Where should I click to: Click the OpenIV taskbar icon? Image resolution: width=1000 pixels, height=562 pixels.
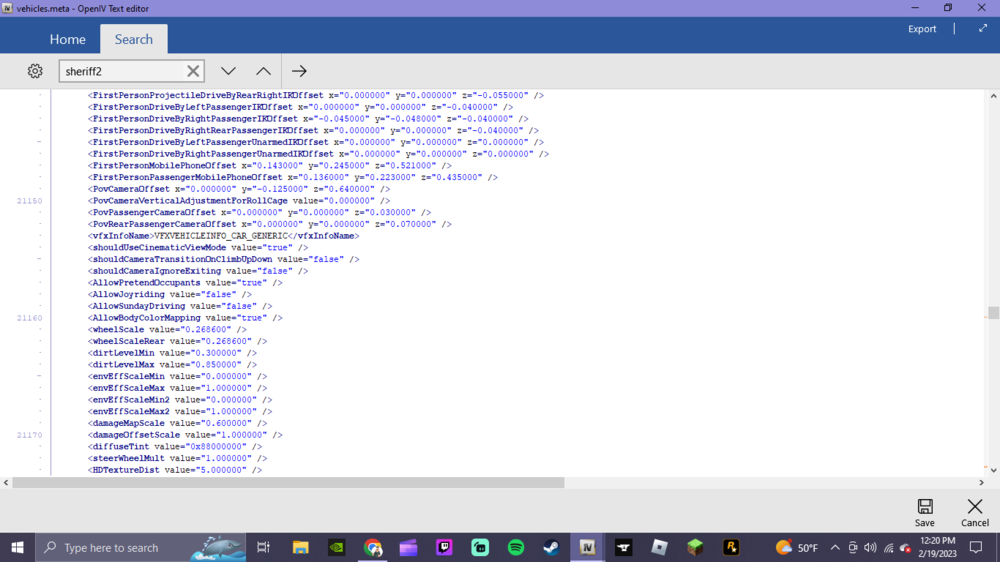click(587, 547)
